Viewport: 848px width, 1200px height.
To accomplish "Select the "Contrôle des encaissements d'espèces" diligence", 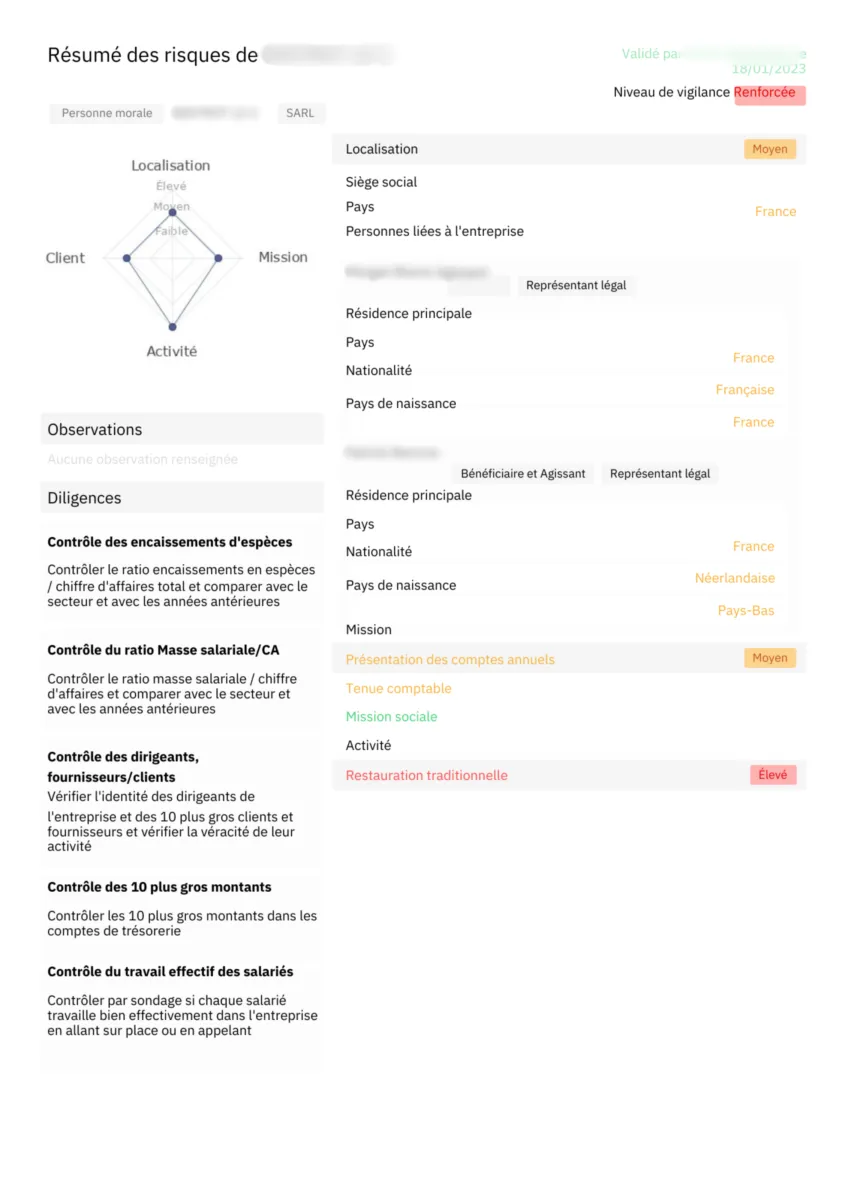I will tap(170, 542).
